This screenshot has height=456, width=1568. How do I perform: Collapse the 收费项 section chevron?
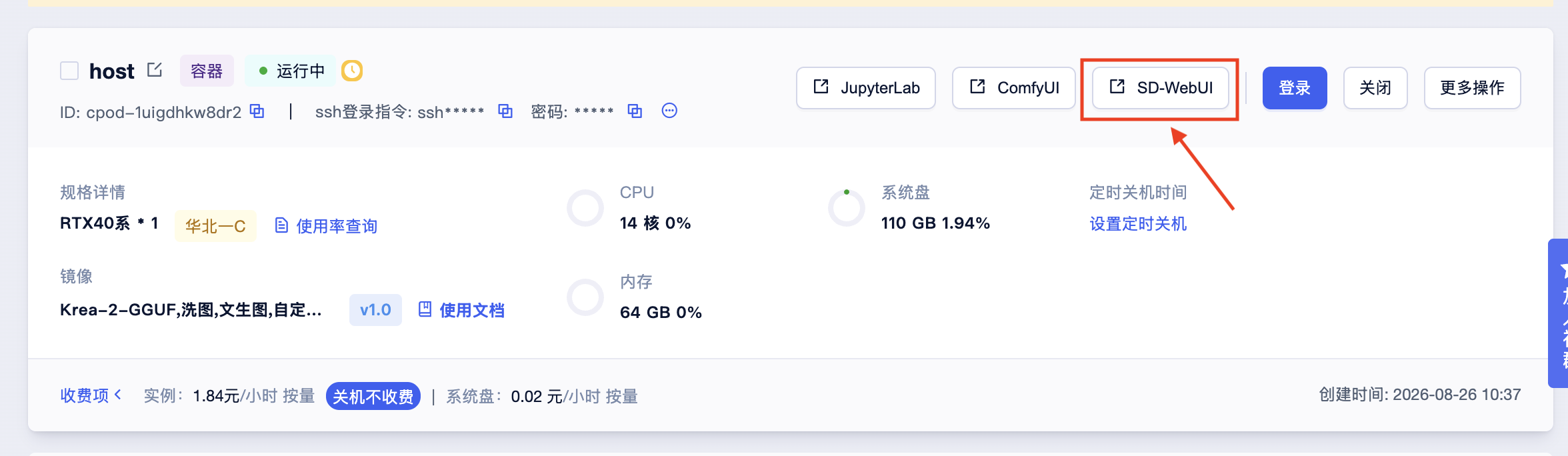[118, 395]
